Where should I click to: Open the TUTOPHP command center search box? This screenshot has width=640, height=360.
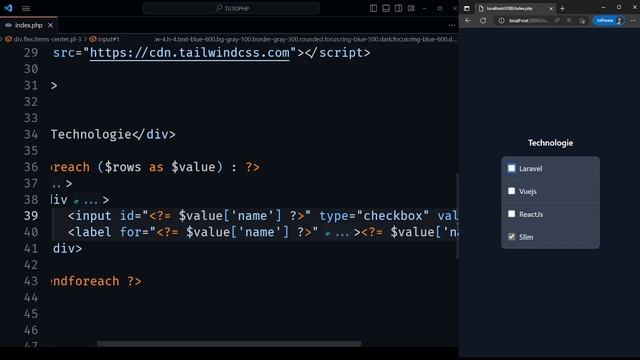tap(231, 8)
